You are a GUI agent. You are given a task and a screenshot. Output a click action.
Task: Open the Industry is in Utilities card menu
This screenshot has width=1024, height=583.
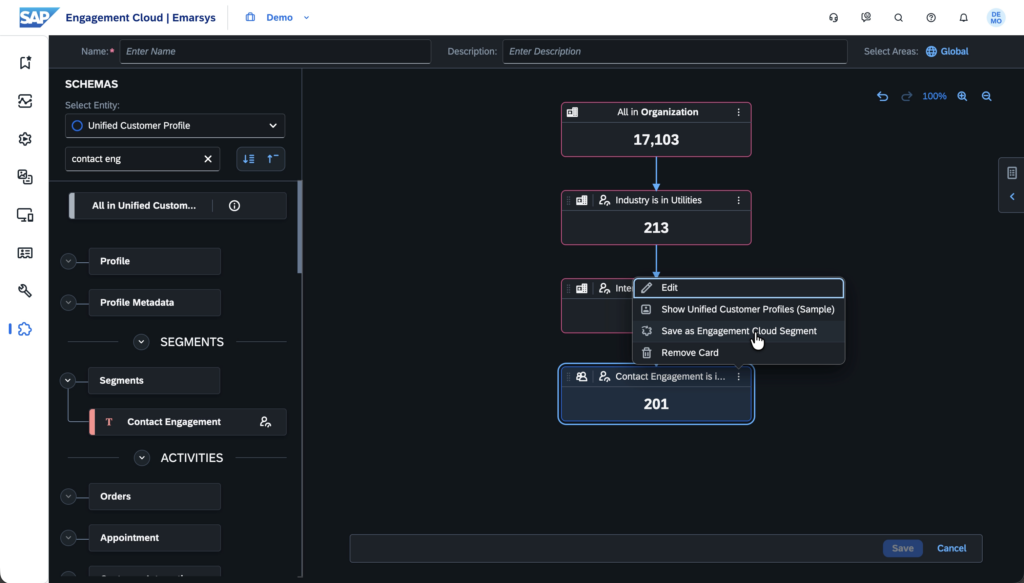tap(739, 200)
